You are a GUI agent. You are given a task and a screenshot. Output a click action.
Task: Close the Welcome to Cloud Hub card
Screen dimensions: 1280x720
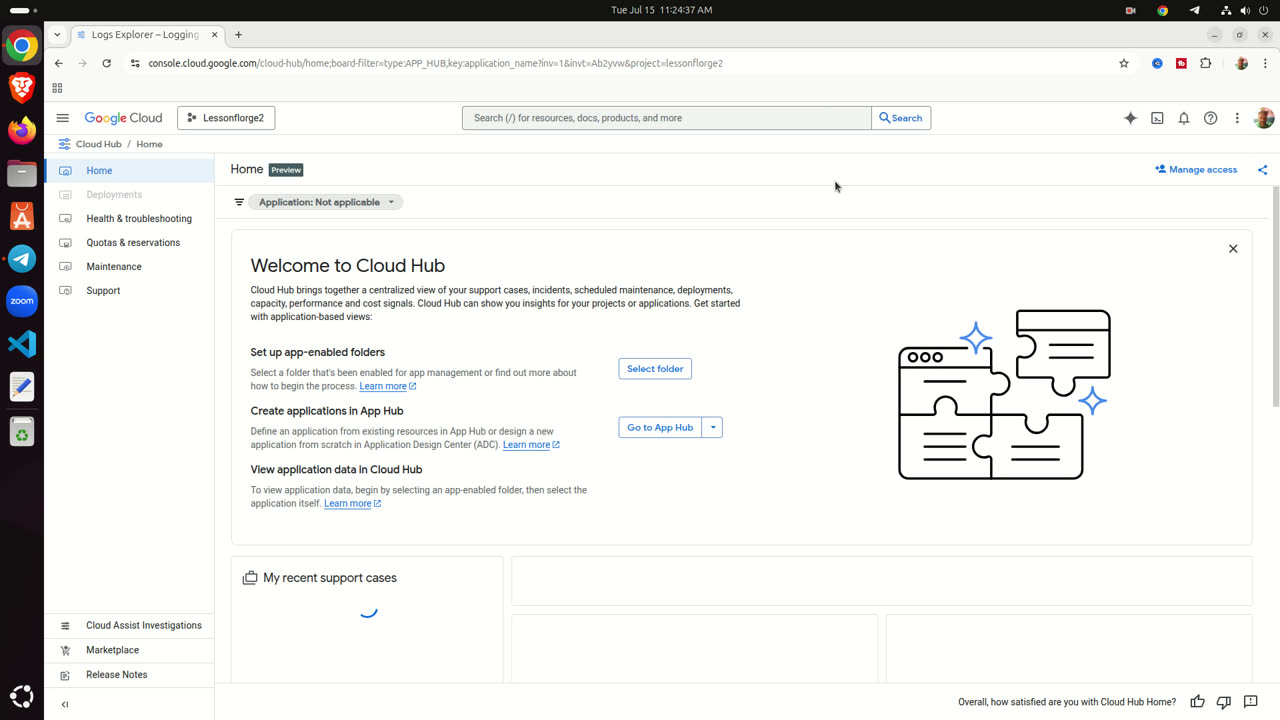point(1233,249)
